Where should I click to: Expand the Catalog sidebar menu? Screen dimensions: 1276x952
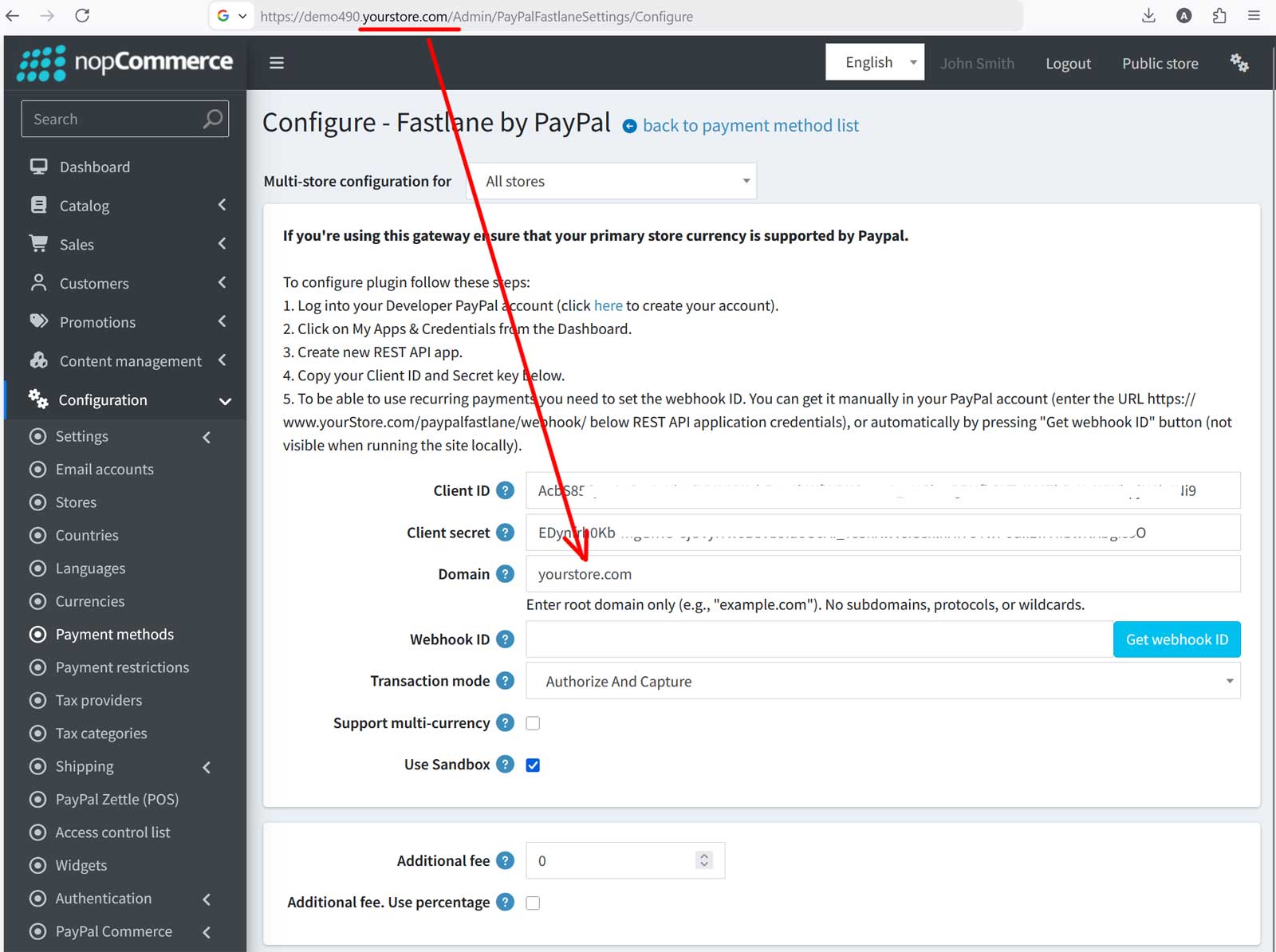[85, 206]
